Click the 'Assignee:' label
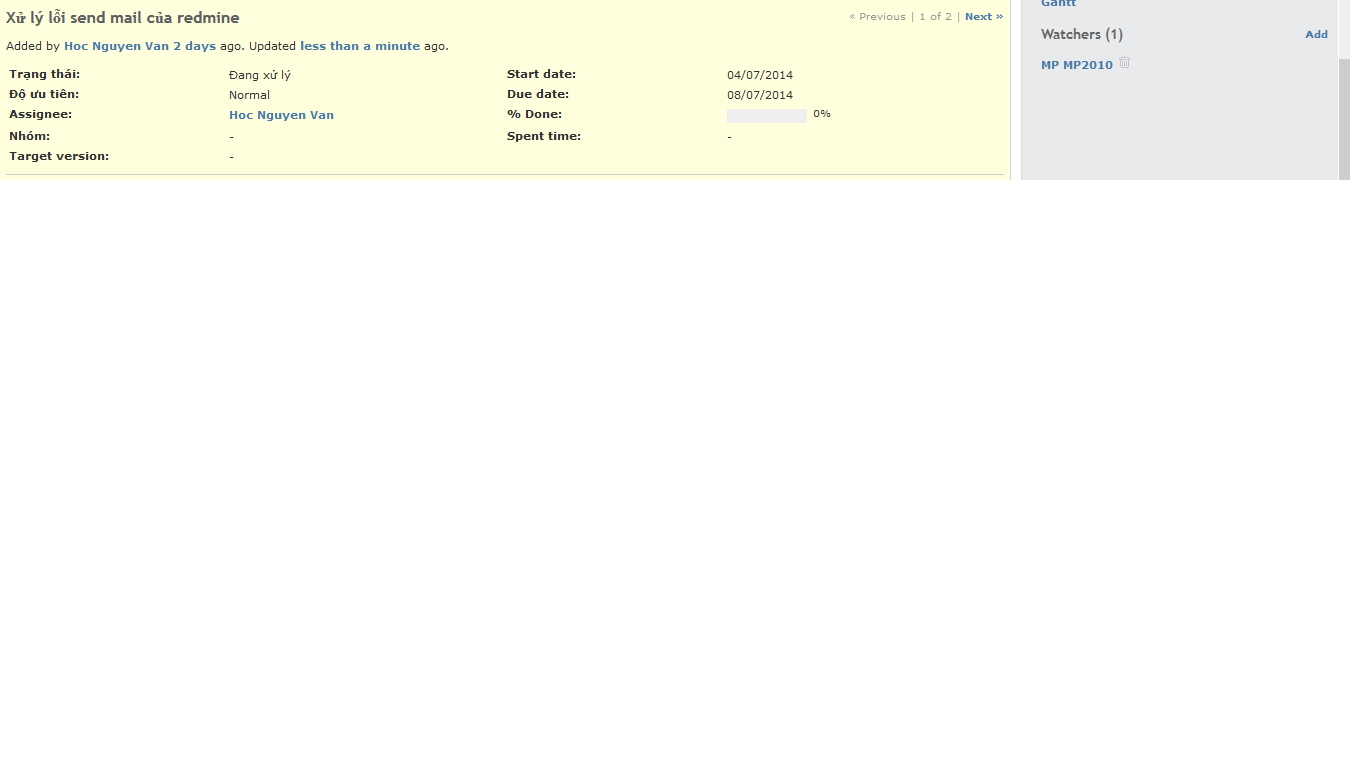The height and width of the screenshot is (757, 1350). pos(40,114)
